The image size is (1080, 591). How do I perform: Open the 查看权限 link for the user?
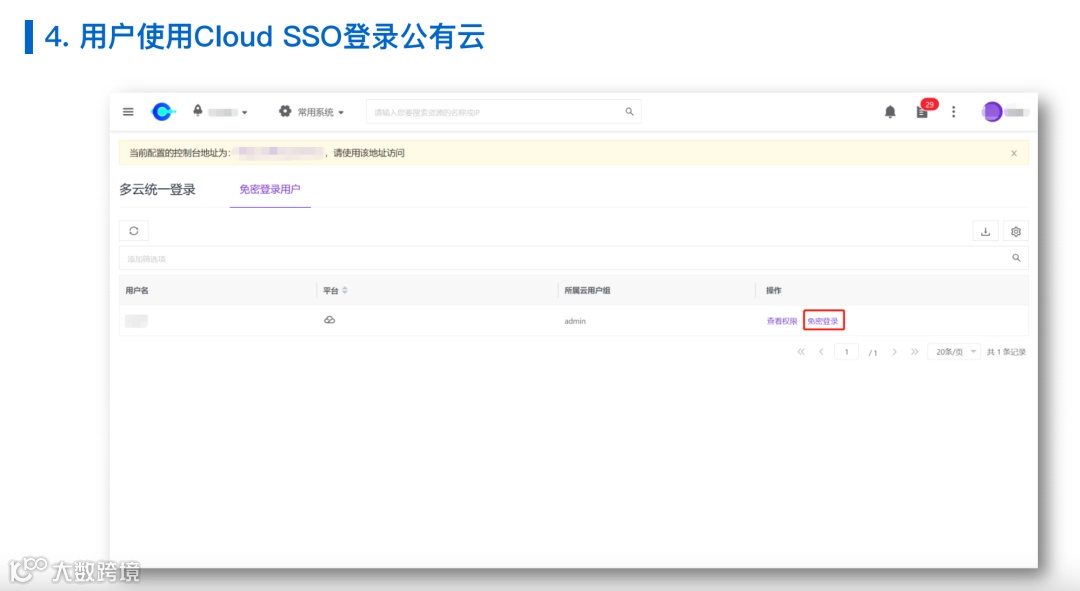782,321
